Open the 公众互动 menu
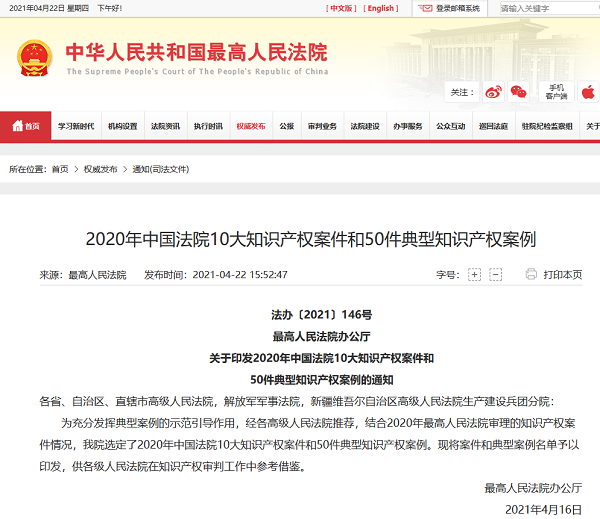 click(450, 126)
